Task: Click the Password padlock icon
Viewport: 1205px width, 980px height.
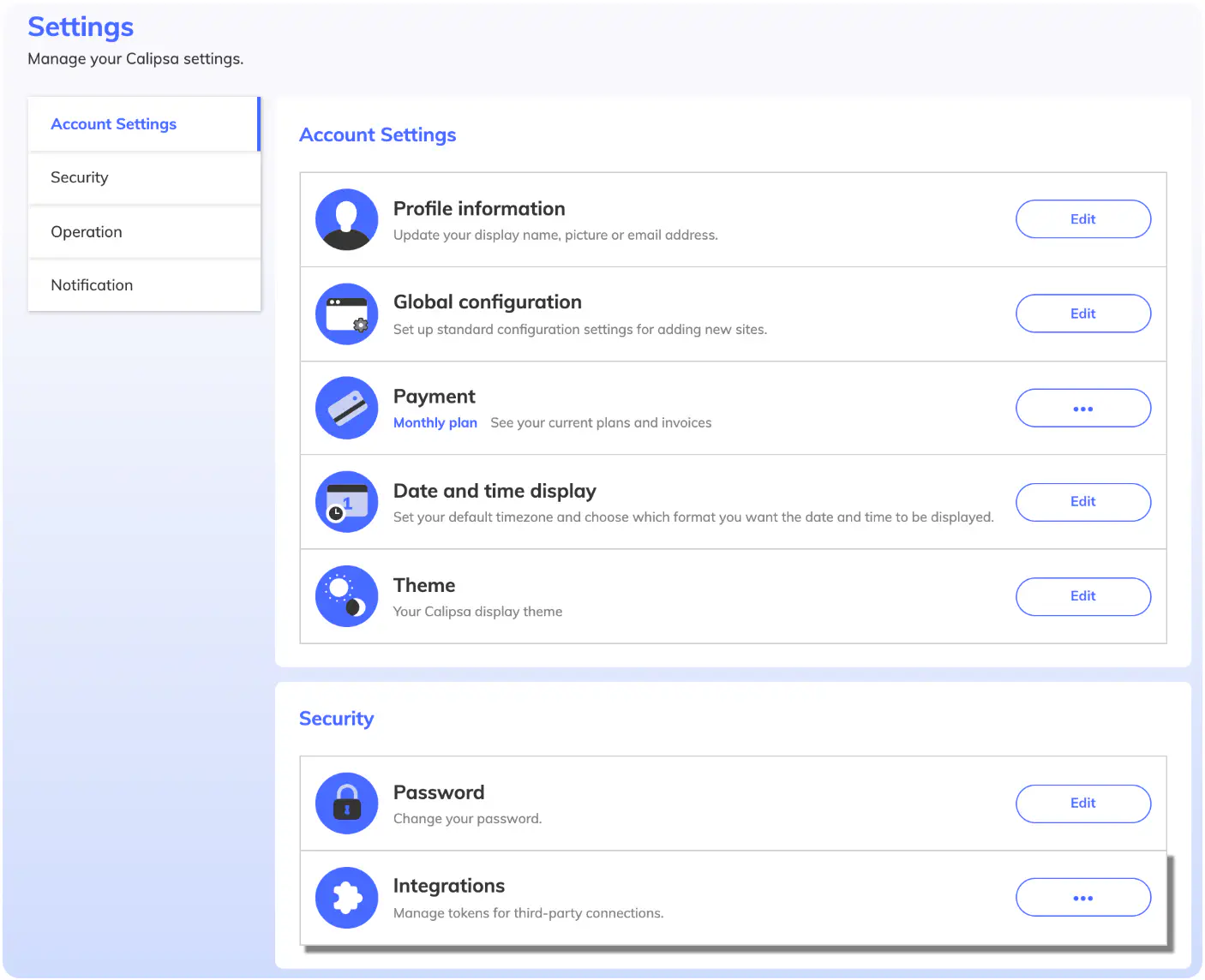Action: [346, 804]
